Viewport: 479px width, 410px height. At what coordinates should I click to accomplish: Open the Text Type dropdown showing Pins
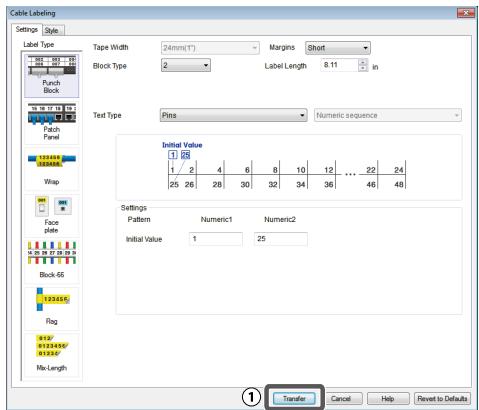233,115
